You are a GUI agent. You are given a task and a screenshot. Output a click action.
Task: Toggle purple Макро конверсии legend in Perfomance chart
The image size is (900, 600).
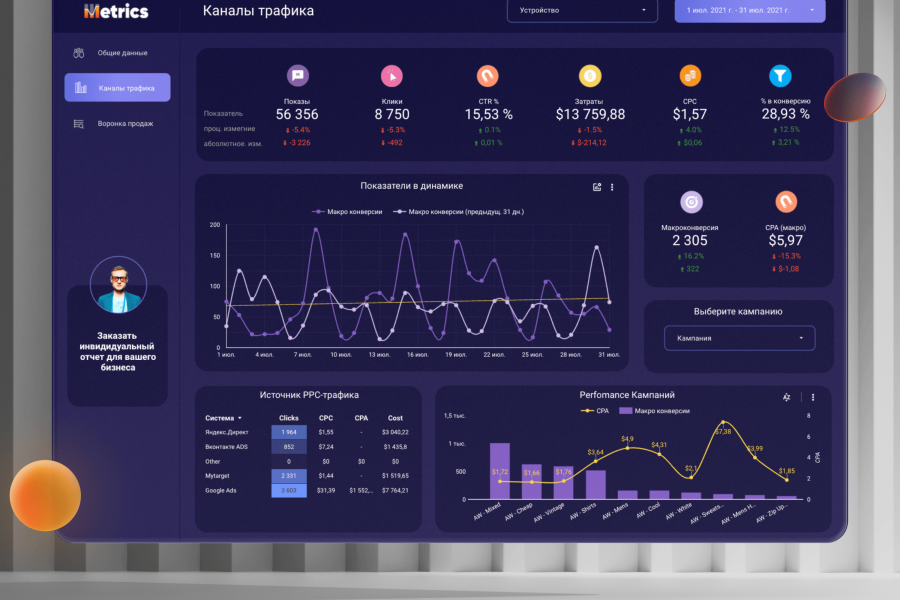[x=654, y=411]
